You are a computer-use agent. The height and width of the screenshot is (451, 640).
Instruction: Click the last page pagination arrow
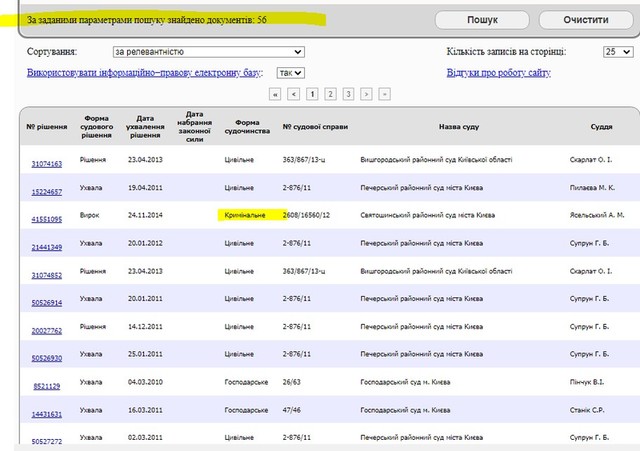tap(384, 94)
